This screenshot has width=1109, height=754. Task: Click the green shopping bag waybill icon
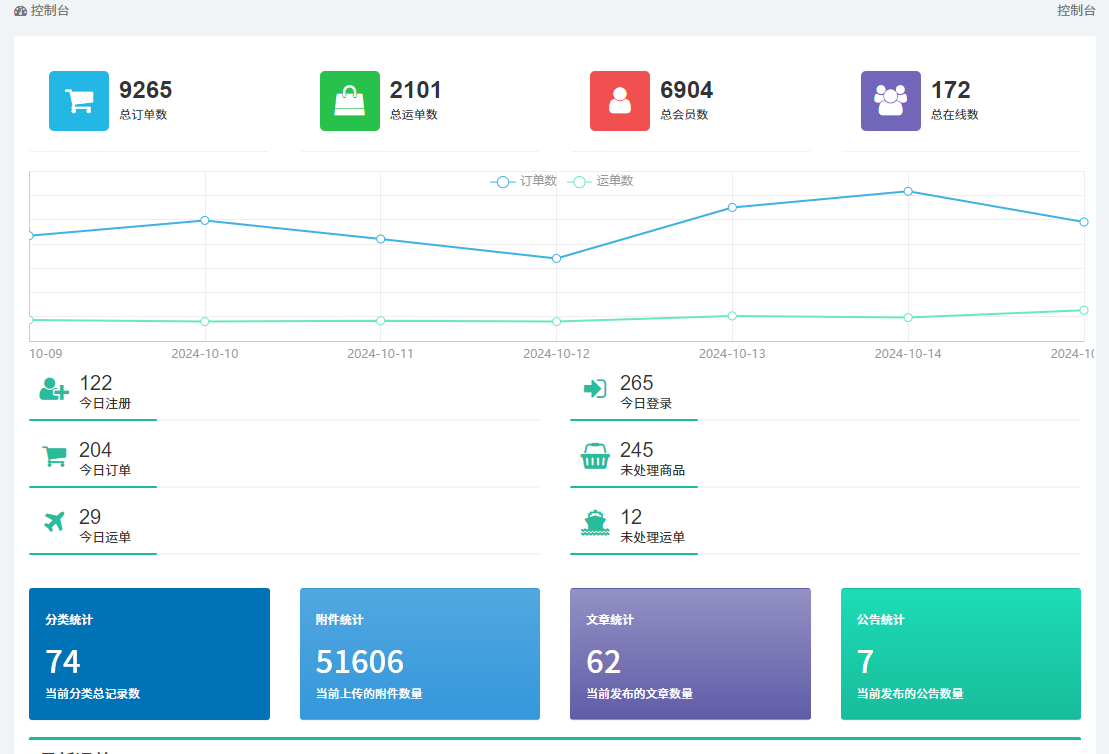[x=349, y=101]
